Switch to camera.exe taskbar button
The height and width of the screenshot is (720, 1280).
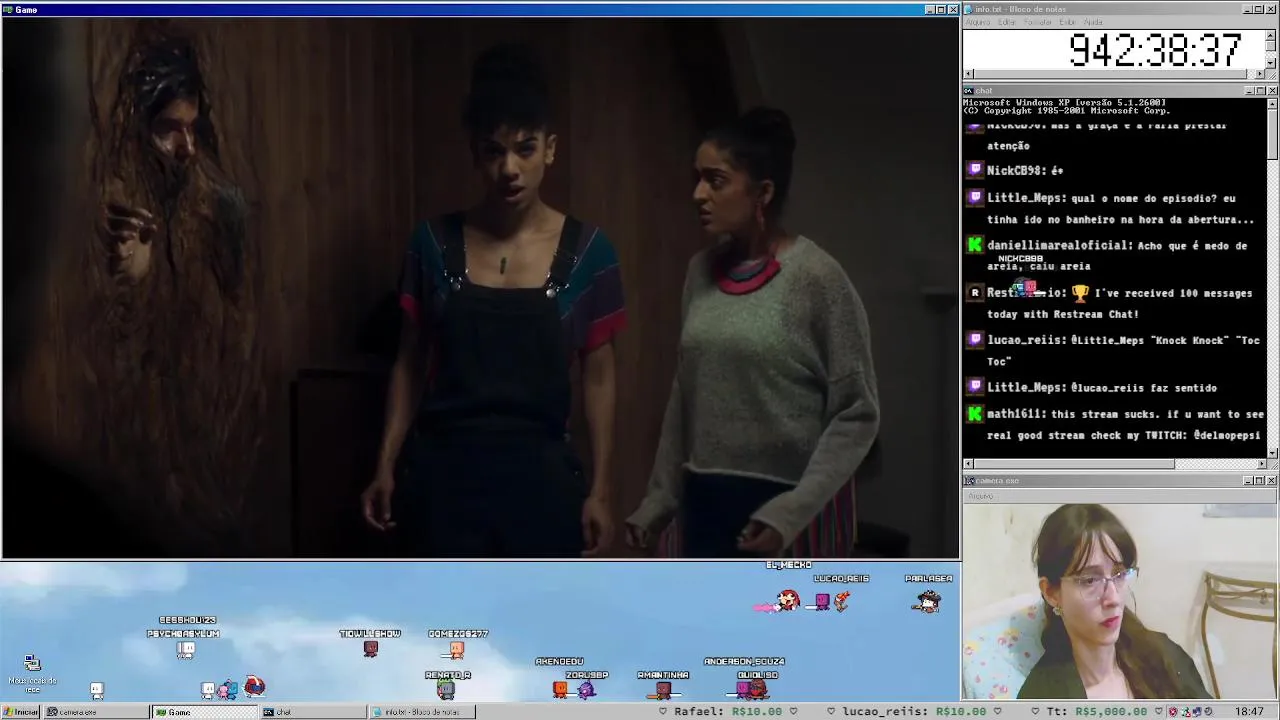click(96, 712)
